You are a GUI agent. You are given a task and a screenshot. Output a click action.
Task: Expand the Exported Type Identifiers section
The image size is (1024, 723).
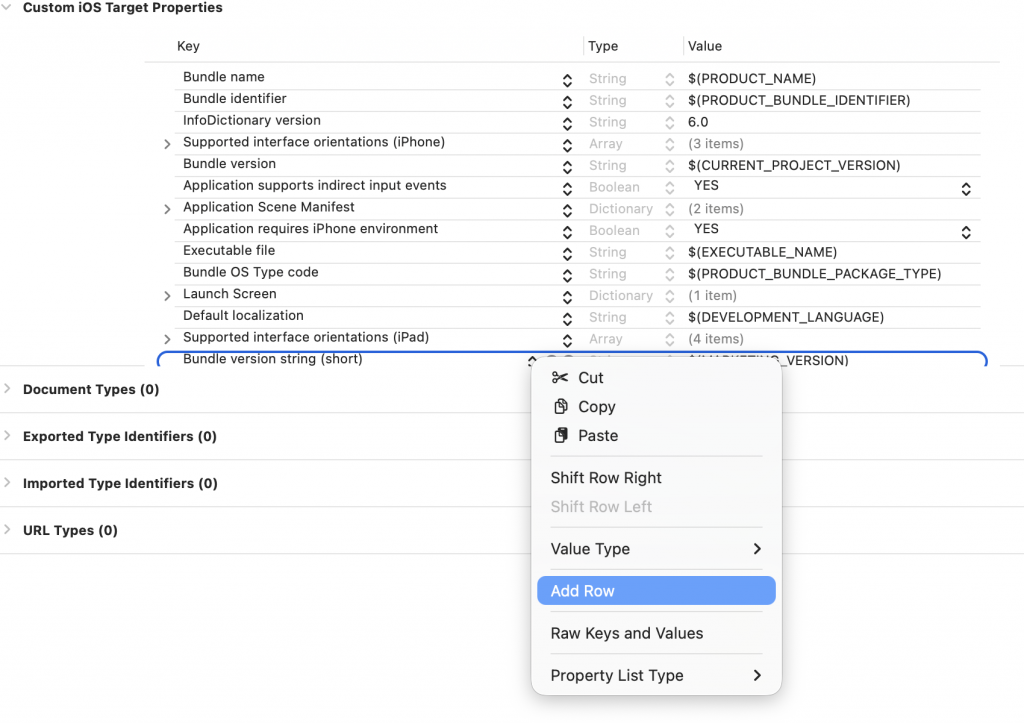pyautogui.click(x=9, y=436)
